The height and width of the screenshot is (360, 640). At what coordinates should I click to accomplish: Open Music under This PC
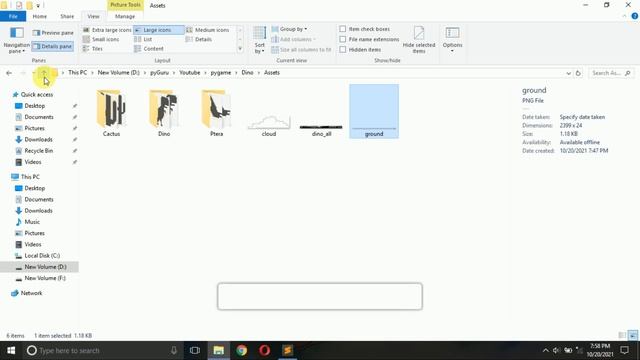point(32,222)
